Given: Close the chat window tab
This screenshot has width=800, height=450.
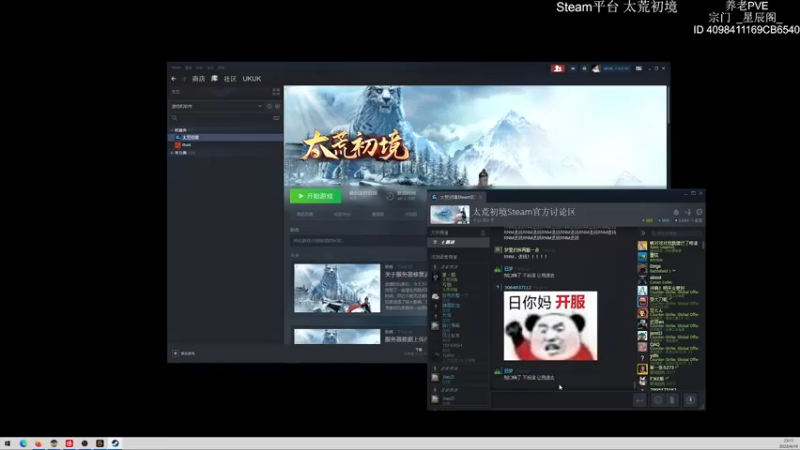Looking at the screenshot, I should 480,197.
